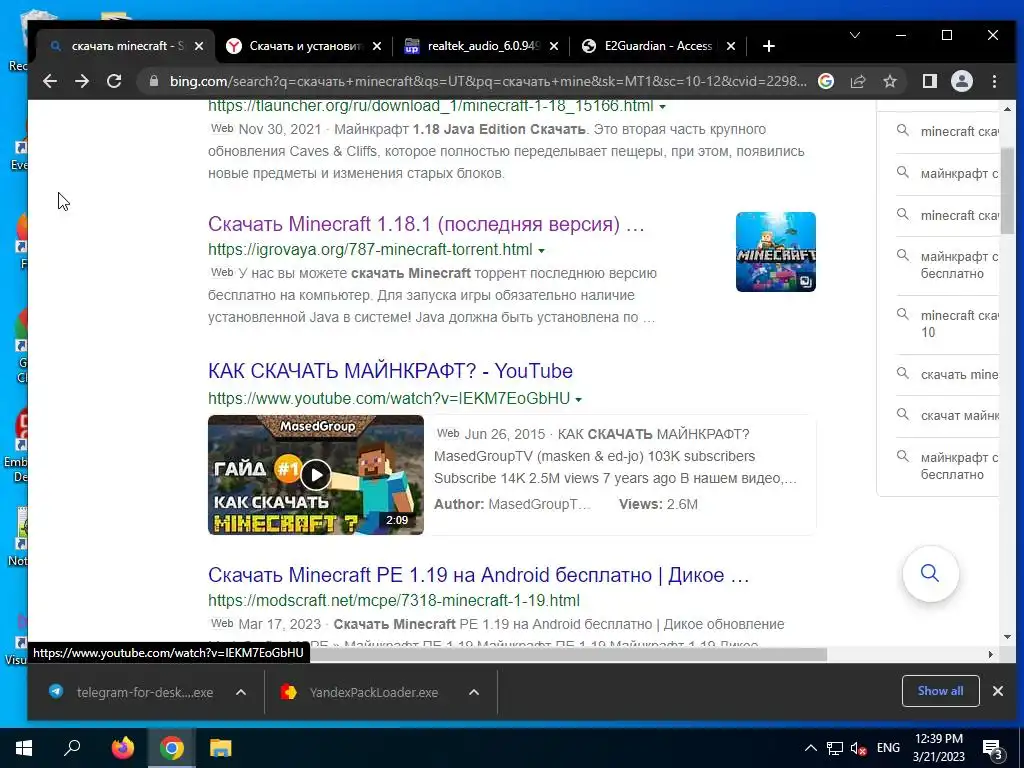Viewport: 1024px width, 768px height.
Task: Open Скачать Minecraft 1.18.1 result link
Action: (426, 224)
